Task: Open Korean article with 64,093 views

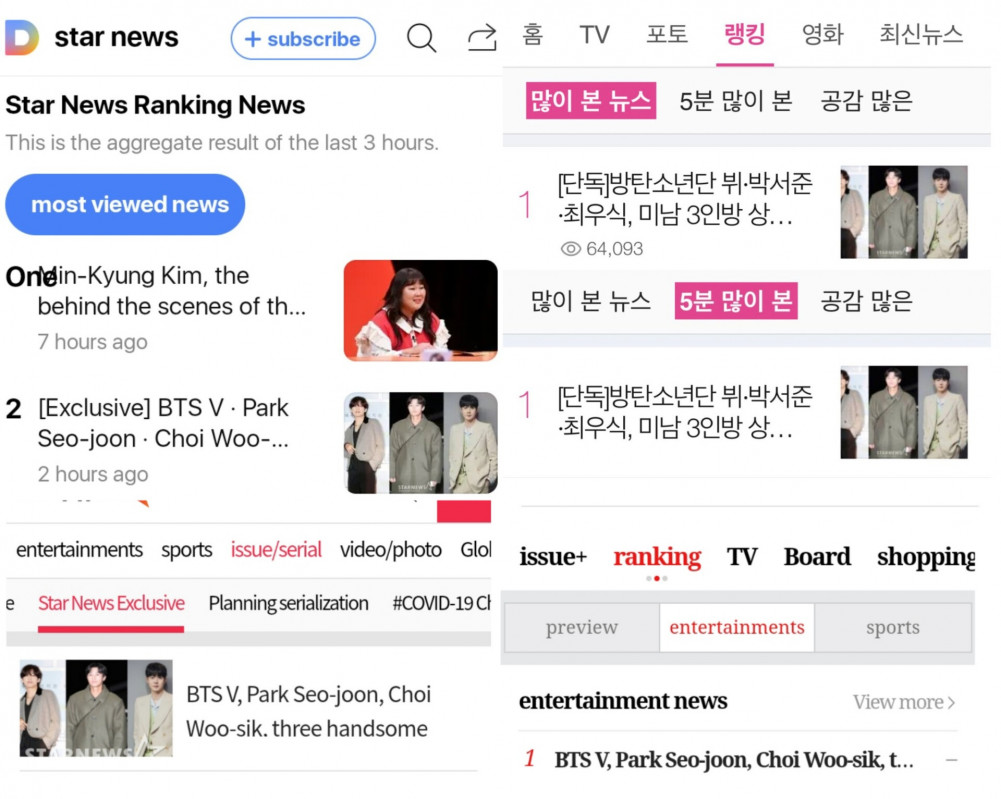Action: coord(685,199)
